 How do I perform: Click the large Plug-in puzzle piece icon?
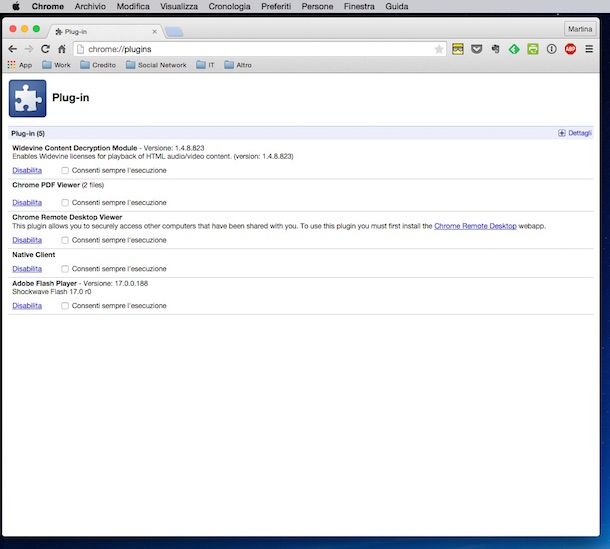point(28,98)
